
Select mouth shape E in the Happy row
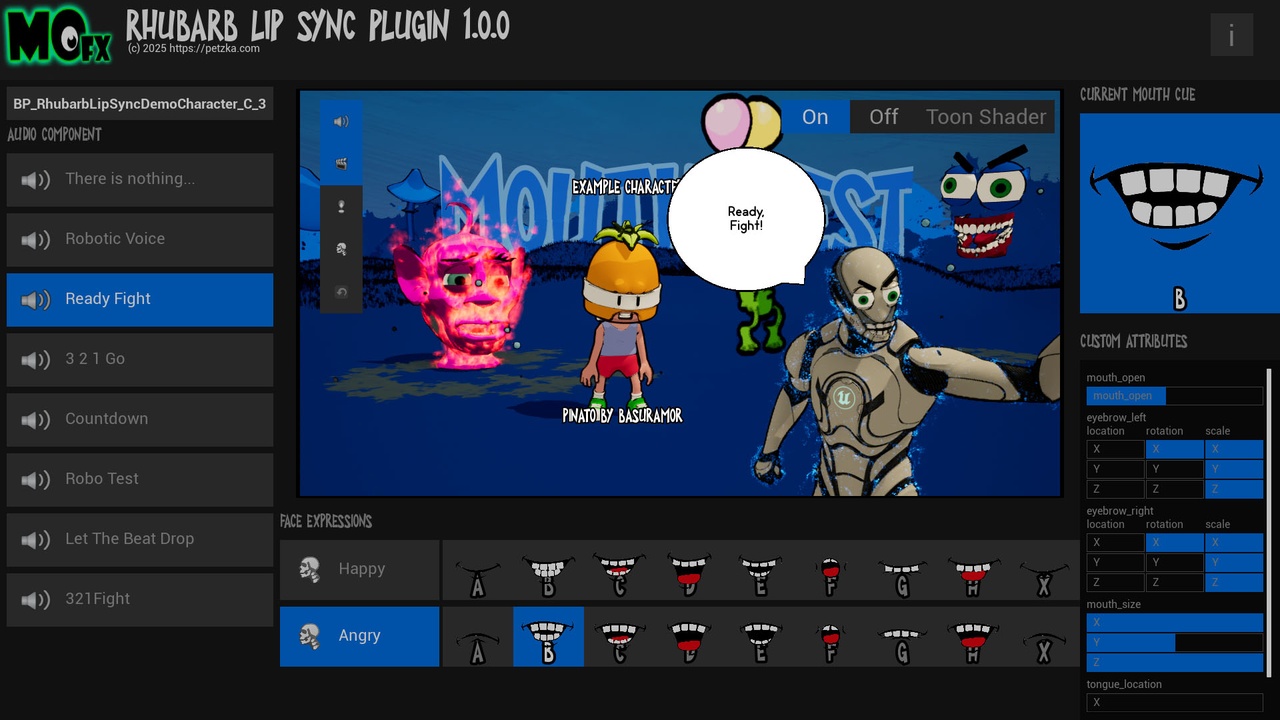coord(761,570)
